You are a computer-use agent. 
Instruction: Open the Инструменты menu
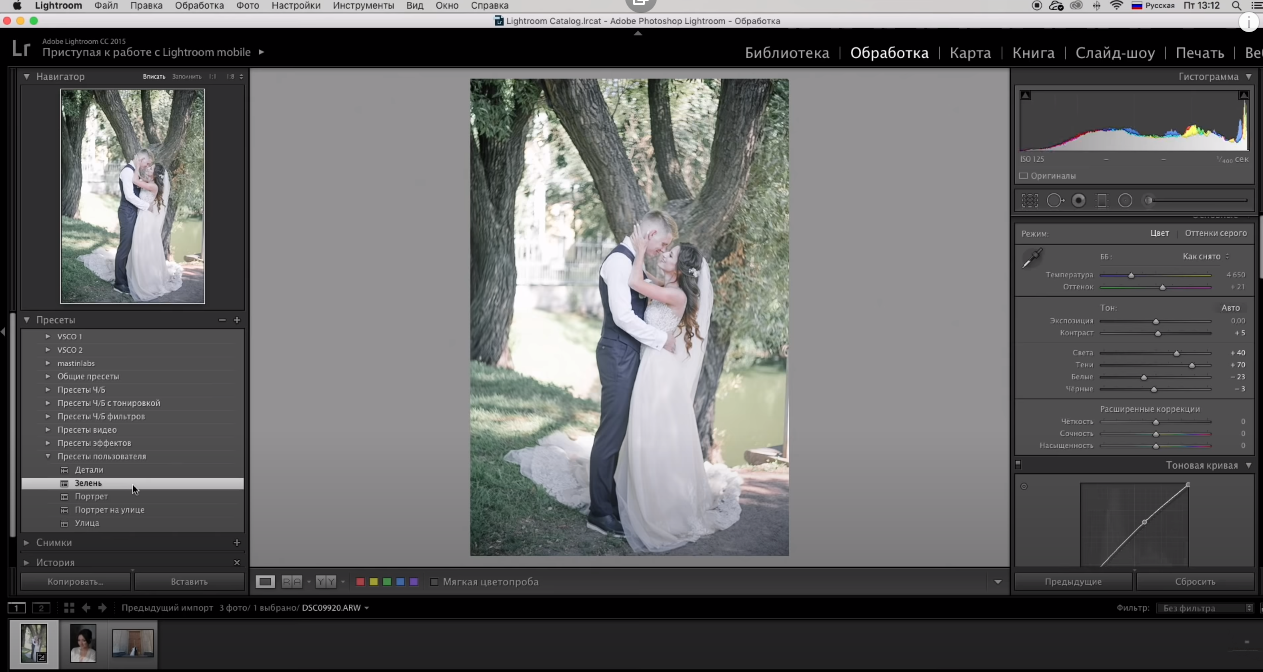click(364, 6)
